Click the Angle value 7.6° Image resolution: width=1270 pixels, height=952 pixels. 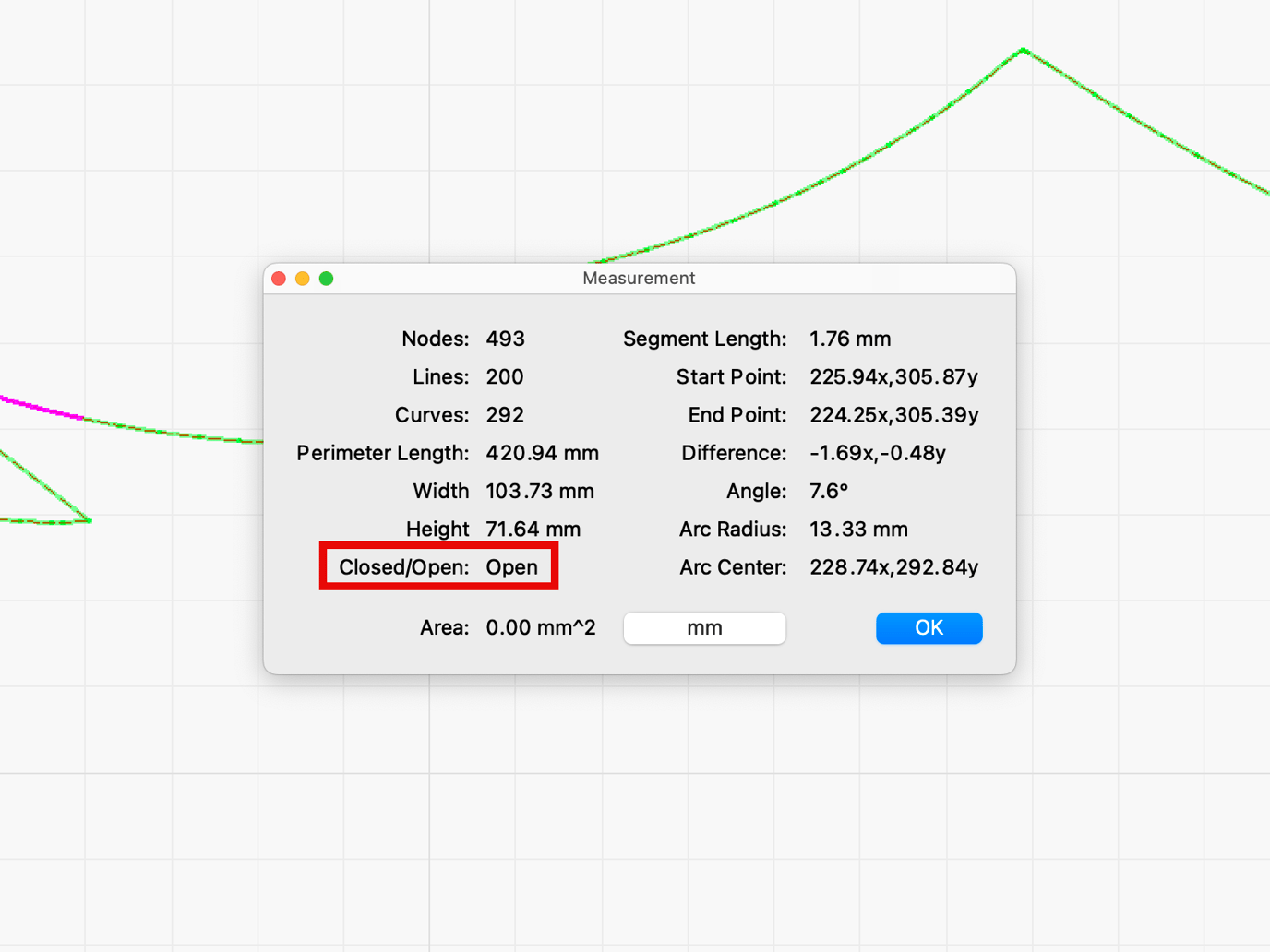pos(828,491)
